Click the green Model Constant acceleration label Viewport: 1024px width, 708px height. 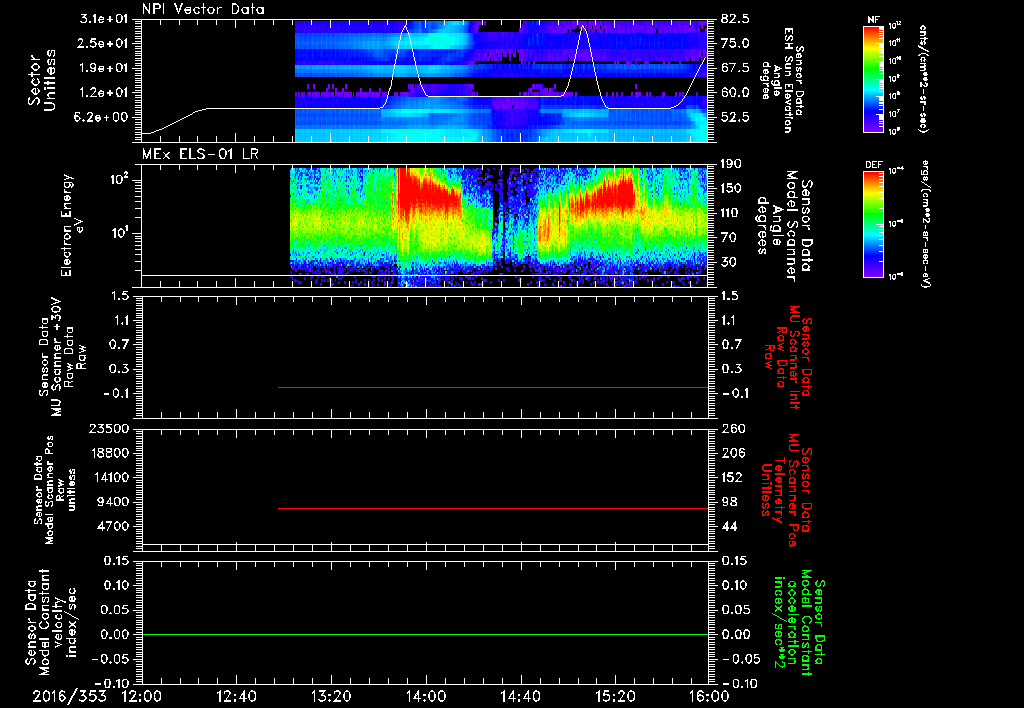(798, 623)
